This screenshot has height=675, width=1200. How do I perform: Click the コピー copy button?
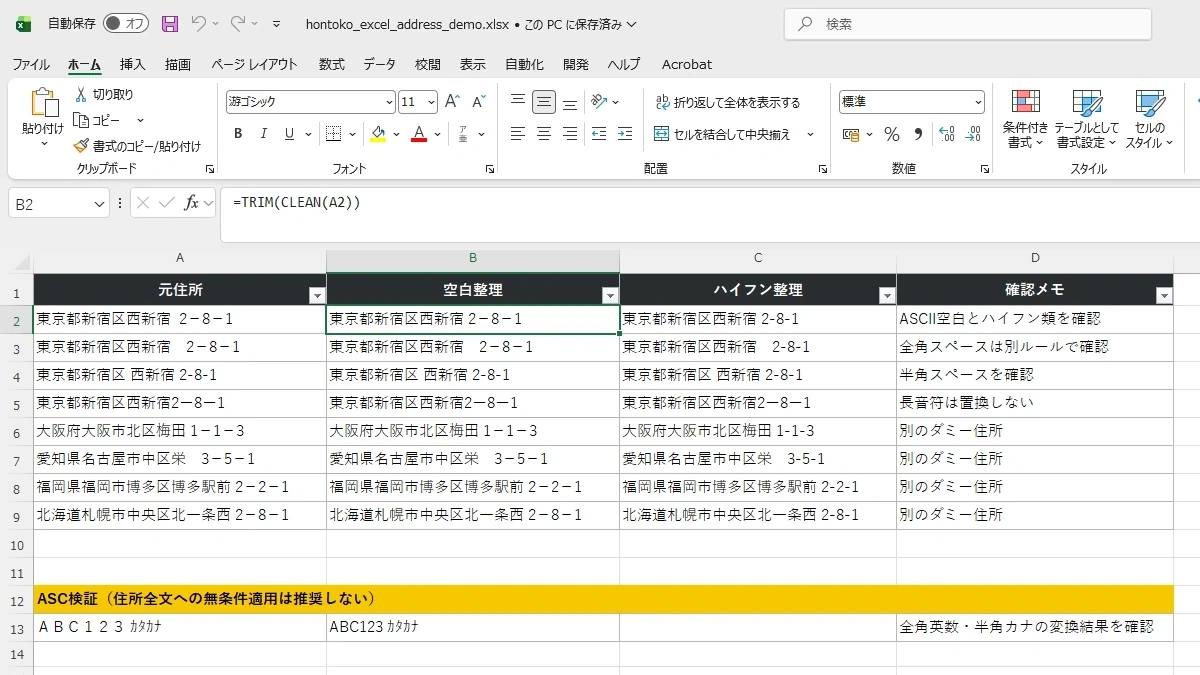98,120
